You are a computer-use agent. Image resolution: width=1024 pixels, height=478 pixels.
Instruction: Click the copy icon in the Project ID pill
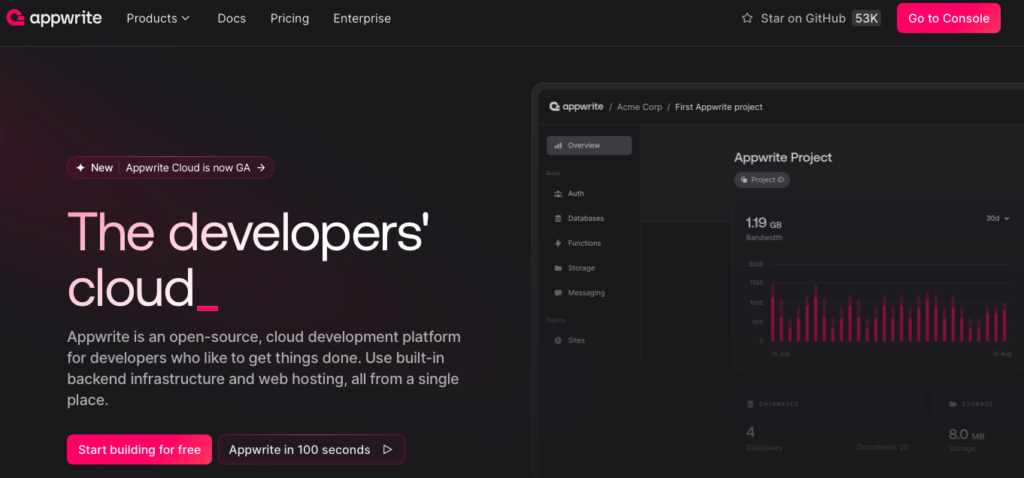pos(744,180)
